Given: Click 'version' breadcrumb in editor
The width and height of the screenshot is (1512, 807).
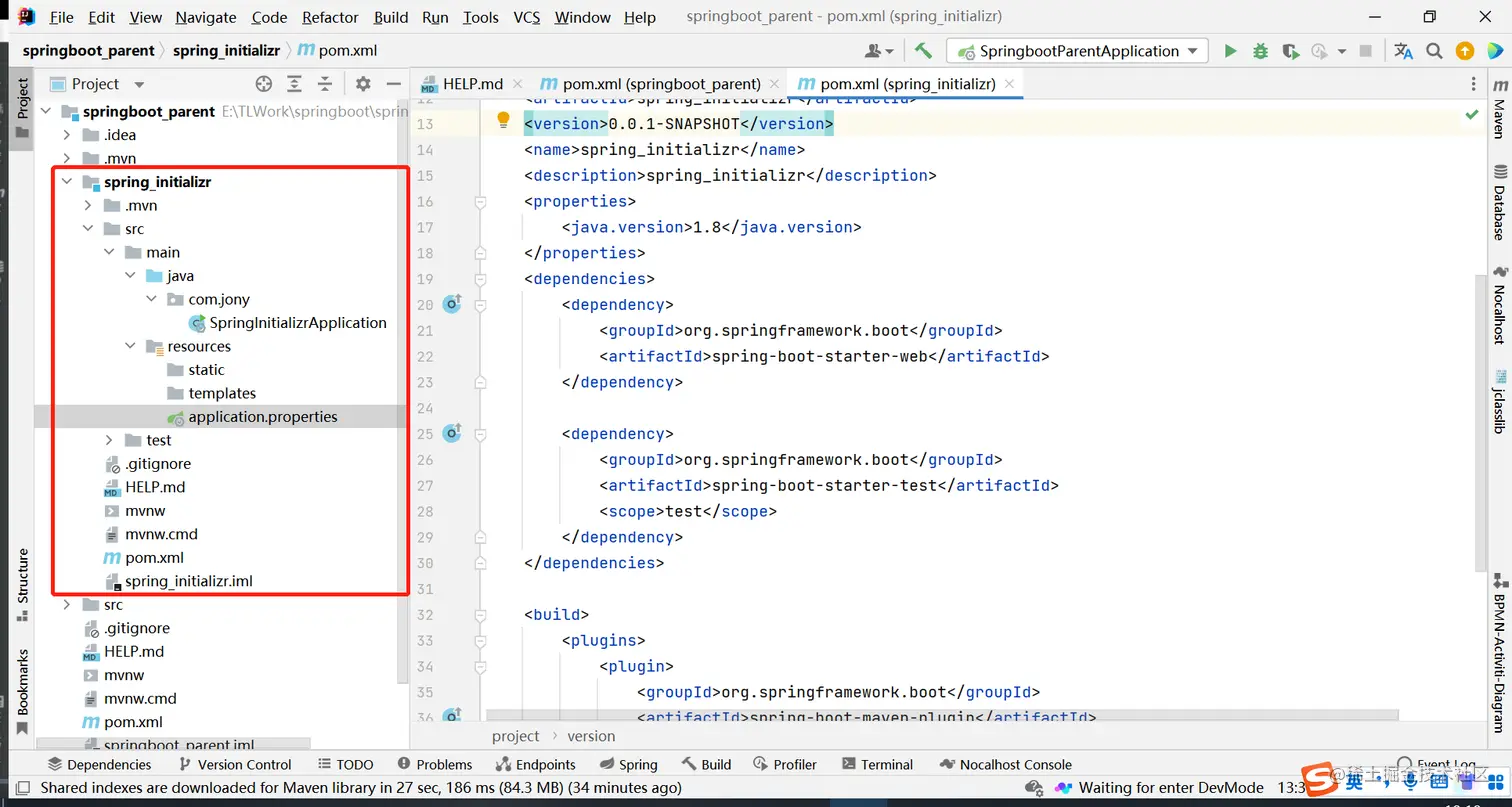Looking at the screenshot, I should pyautogui.click(x=591, y=736).
